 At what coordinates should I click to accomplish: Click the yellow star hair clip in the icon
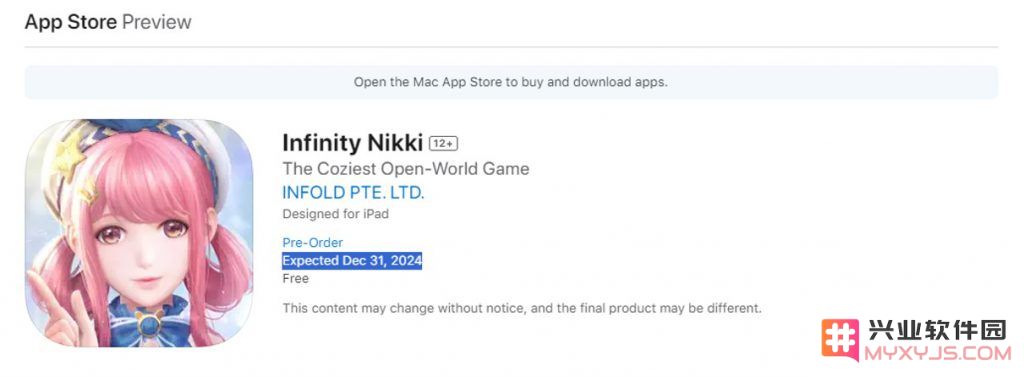[x=69, y=157]
